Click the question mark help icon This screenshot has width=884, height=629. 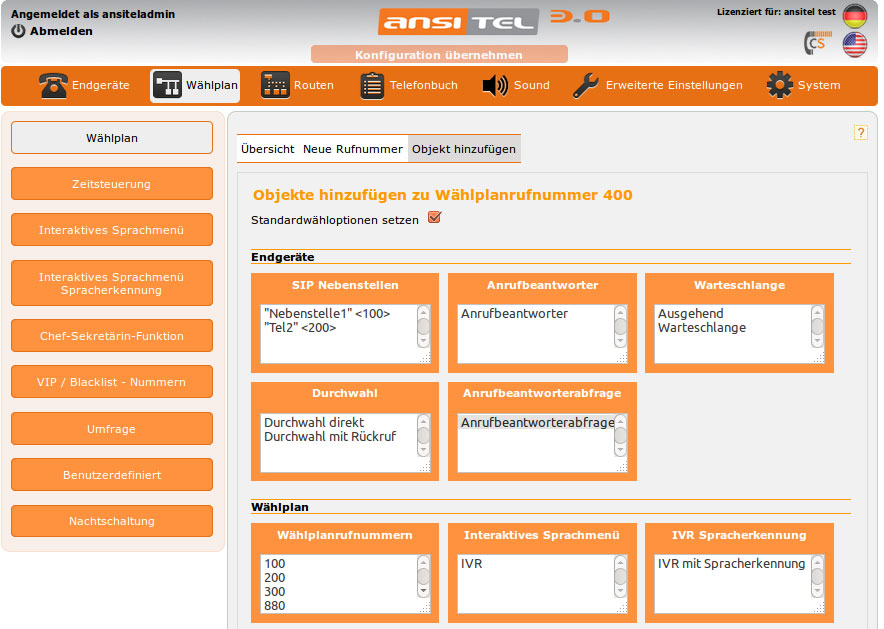pyautogui.click(x=860, y=132)
